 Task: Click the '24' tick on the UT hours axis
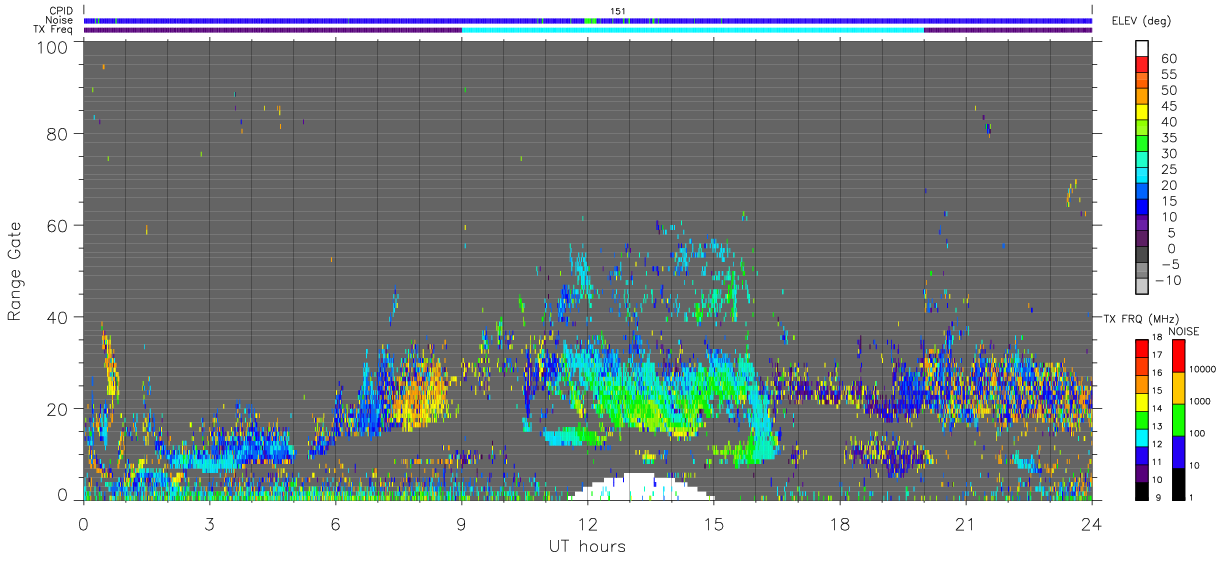point(1091,524)
